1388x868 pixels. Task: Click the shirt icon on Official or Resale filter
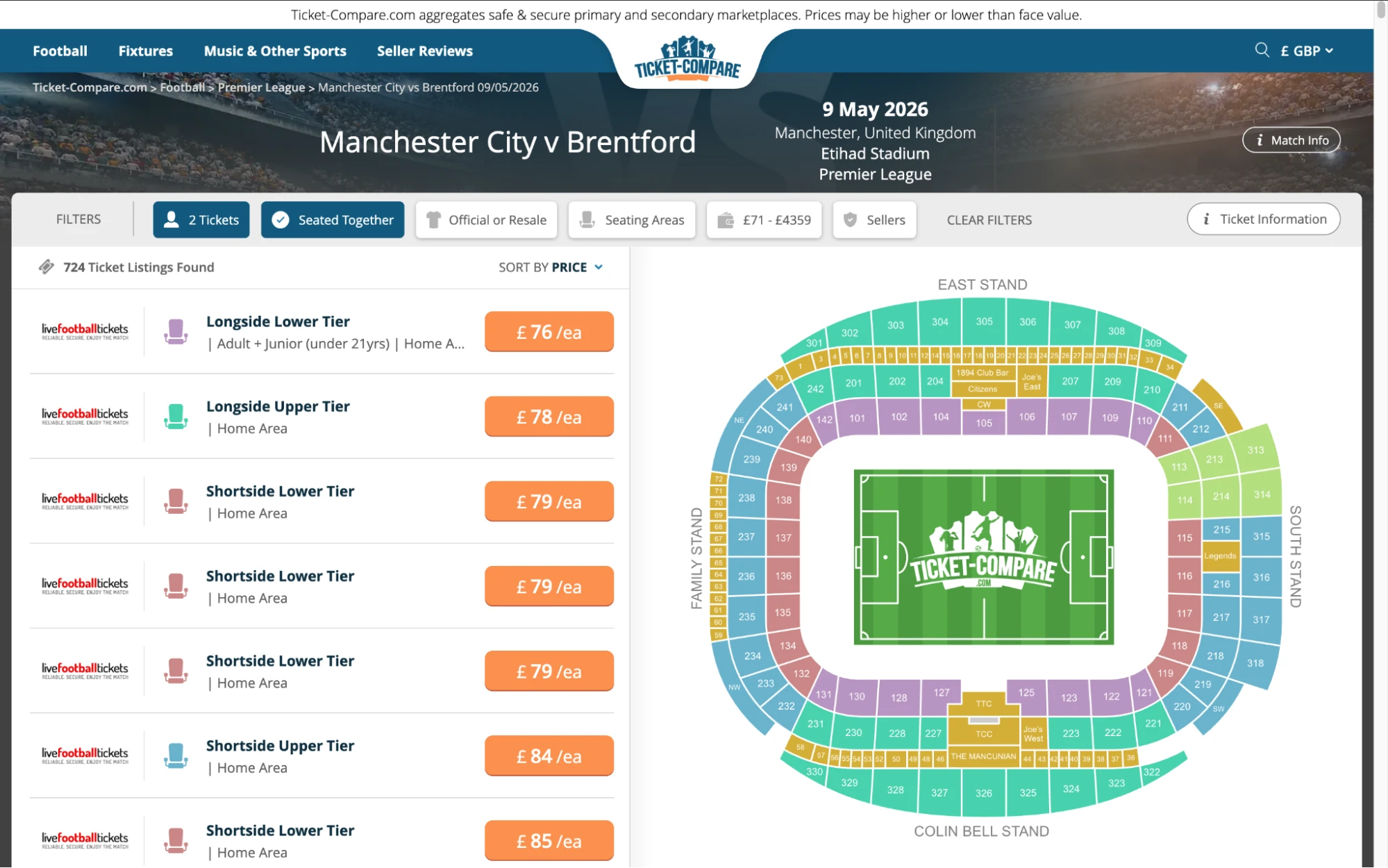point(434,219)
